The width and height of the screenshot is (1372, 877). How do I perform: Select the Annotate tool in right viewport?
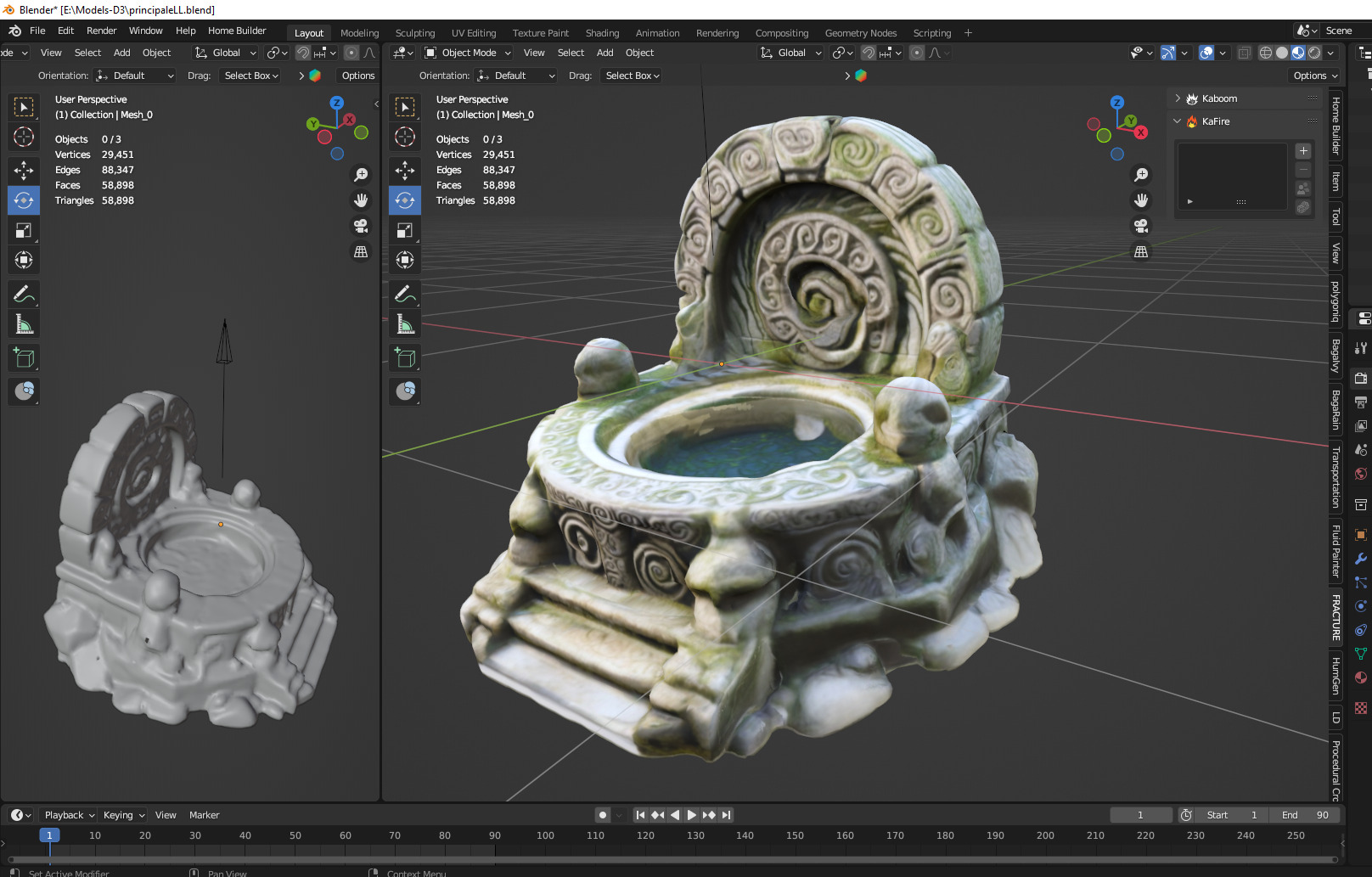pyautogui.click(x=405, y=294)
